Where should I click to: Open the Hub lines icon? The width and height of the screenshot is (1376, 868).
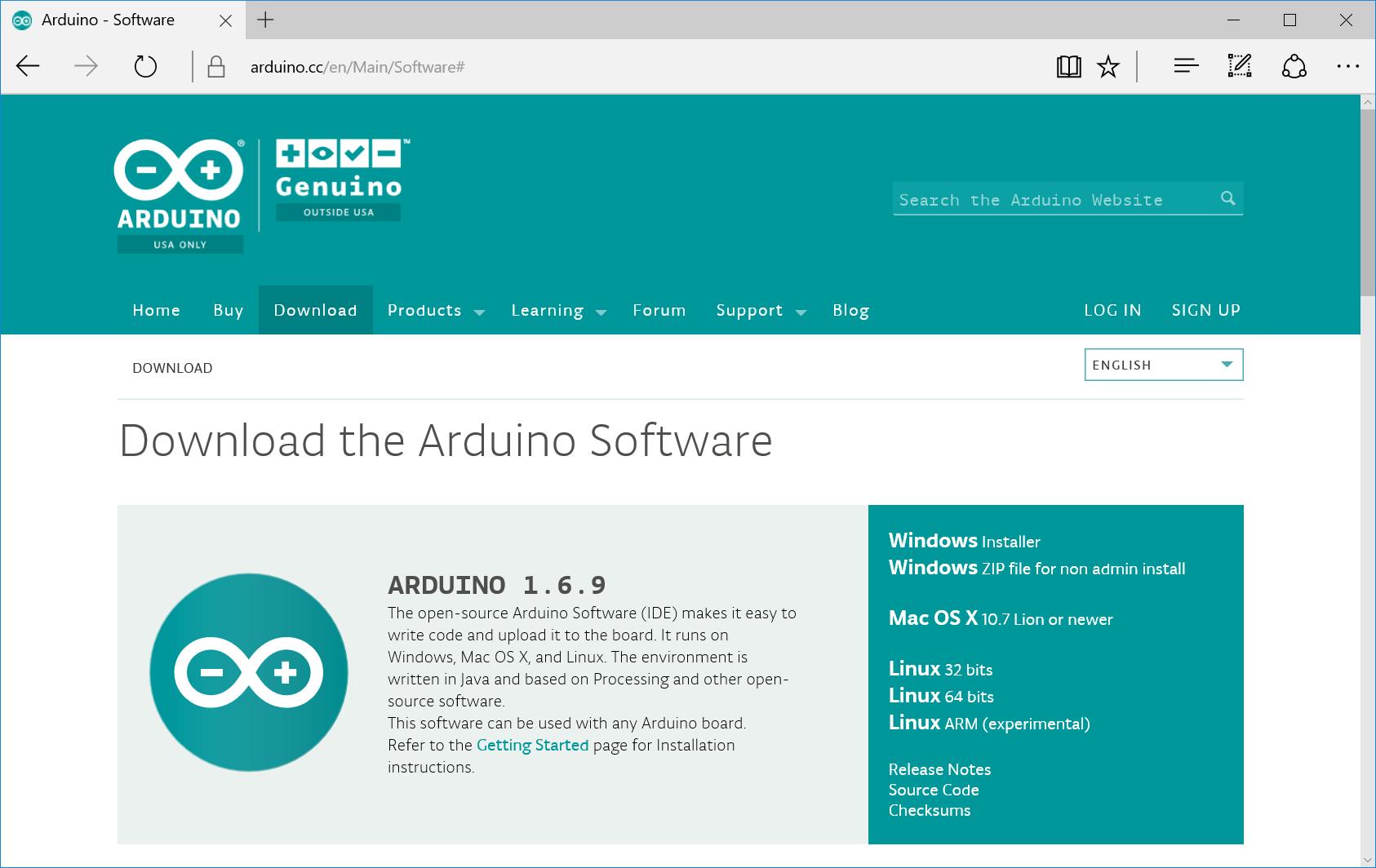tap(1186, 66)
